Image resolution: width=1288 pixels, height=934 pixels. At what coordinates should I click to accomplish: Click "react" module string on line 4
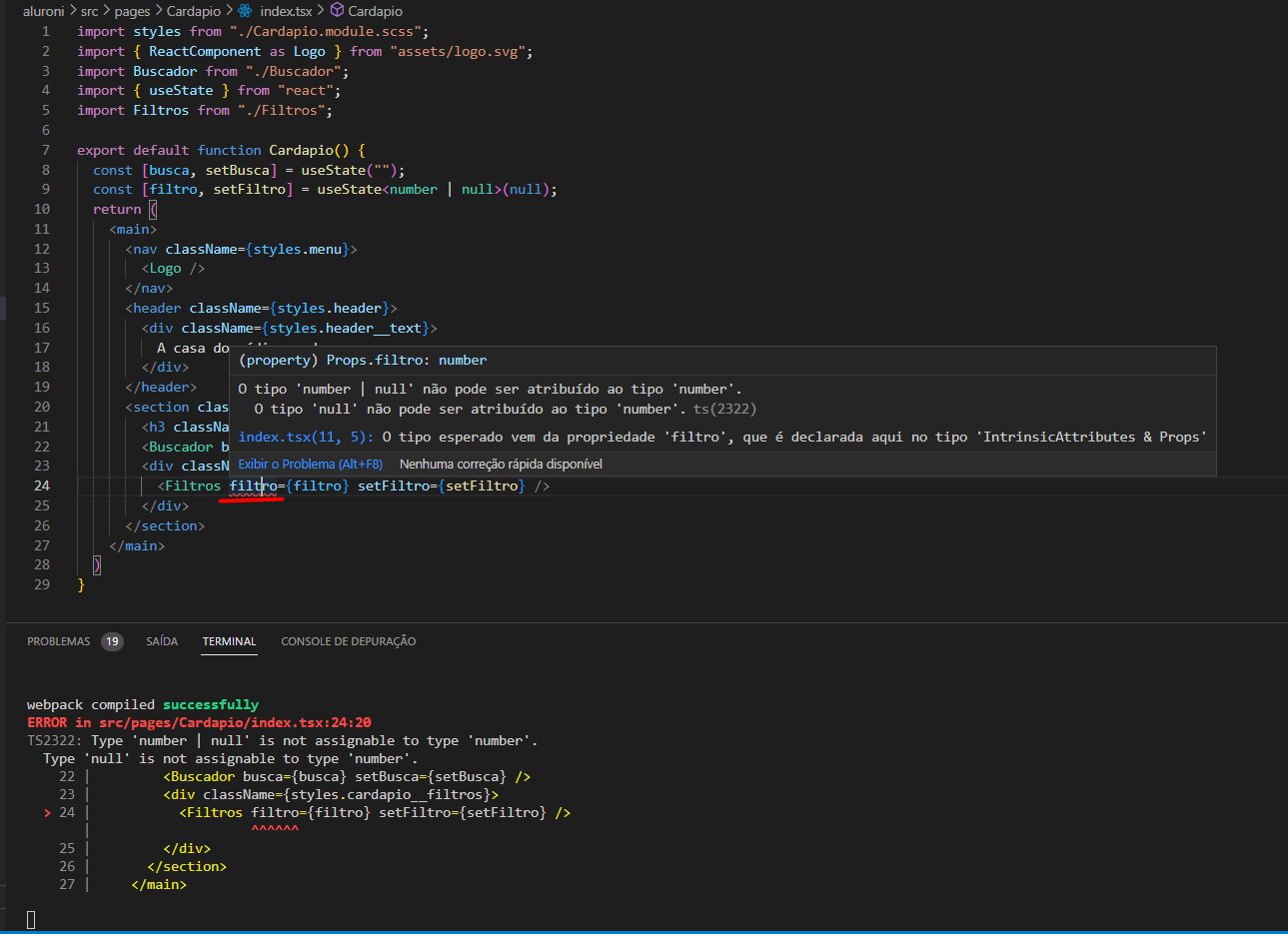305,90
